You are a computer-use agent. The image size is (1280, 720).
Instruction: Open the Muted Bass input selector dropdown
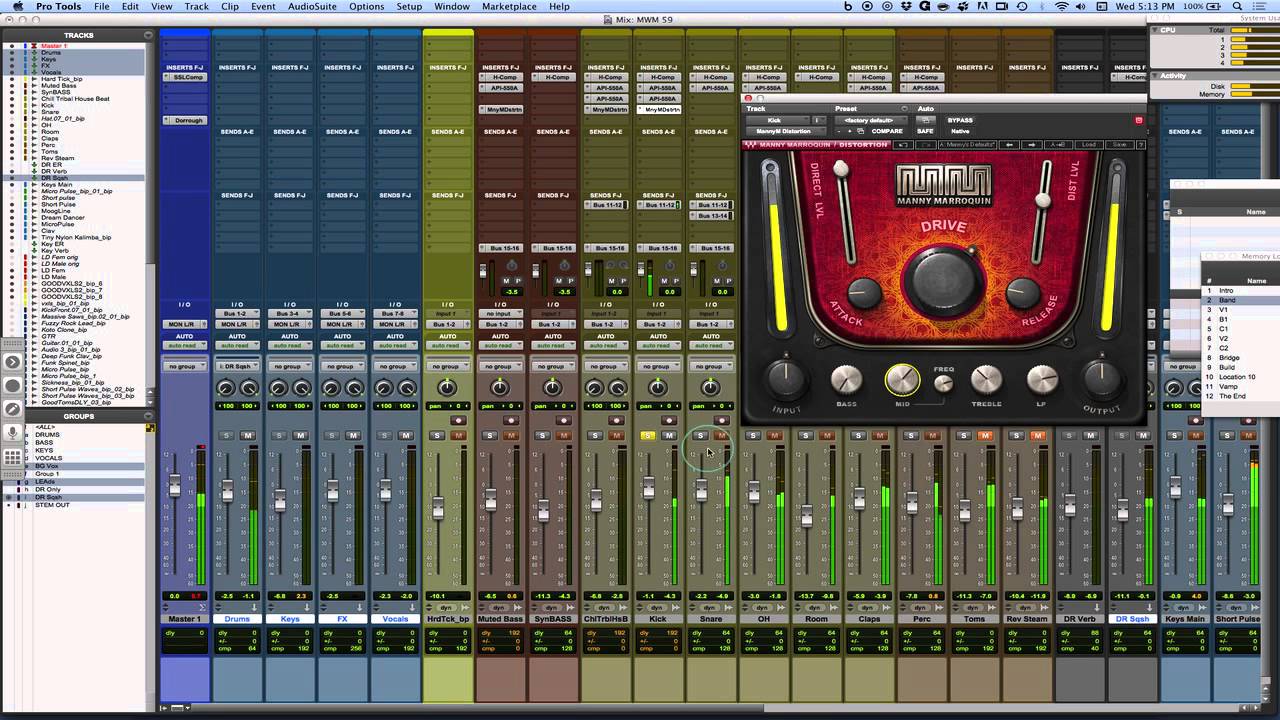pos(500,314)
